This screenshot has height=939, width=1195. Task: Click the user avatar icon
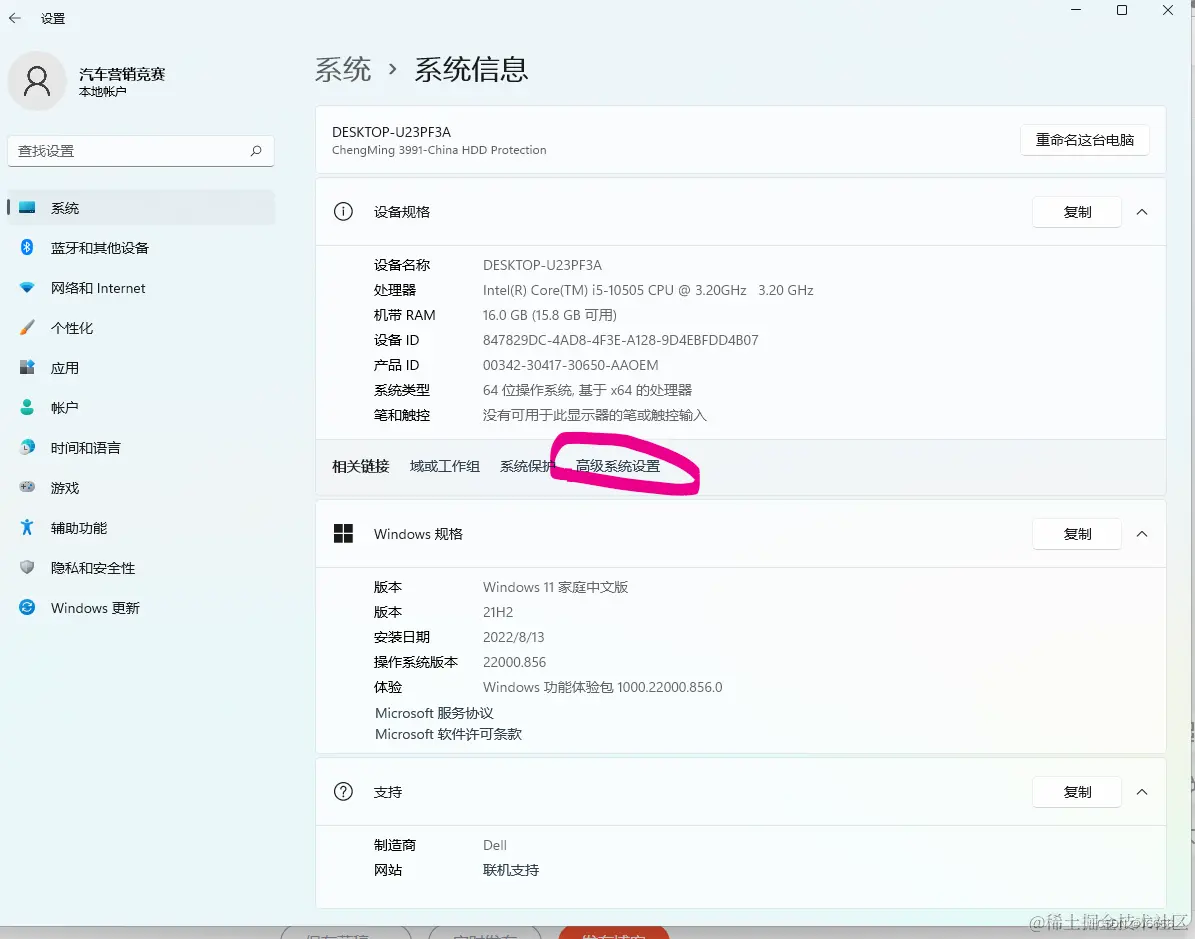pos(37,81)
